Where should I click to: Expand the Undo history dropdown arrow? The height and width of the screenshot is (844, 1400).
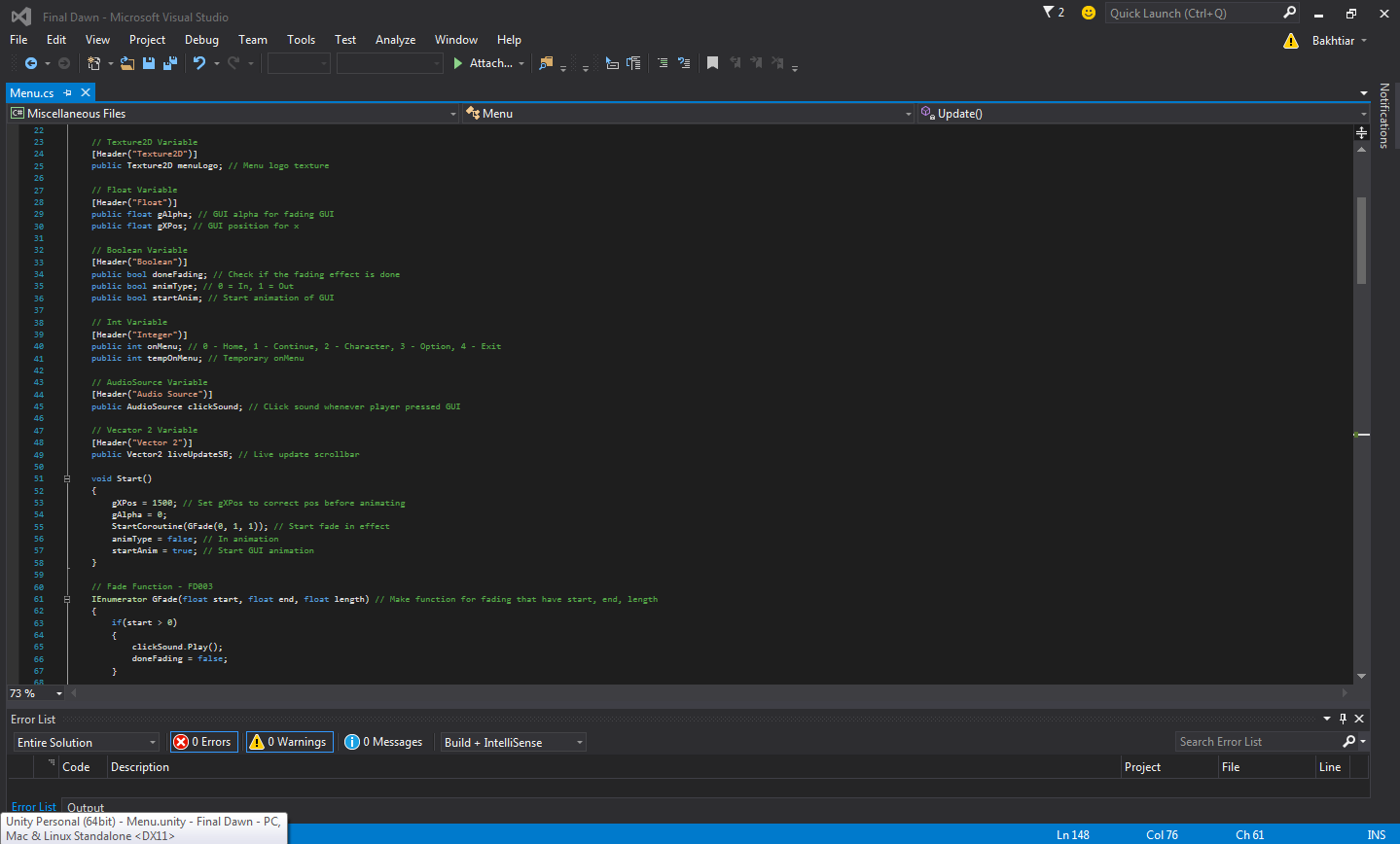[x=216, y=63]
